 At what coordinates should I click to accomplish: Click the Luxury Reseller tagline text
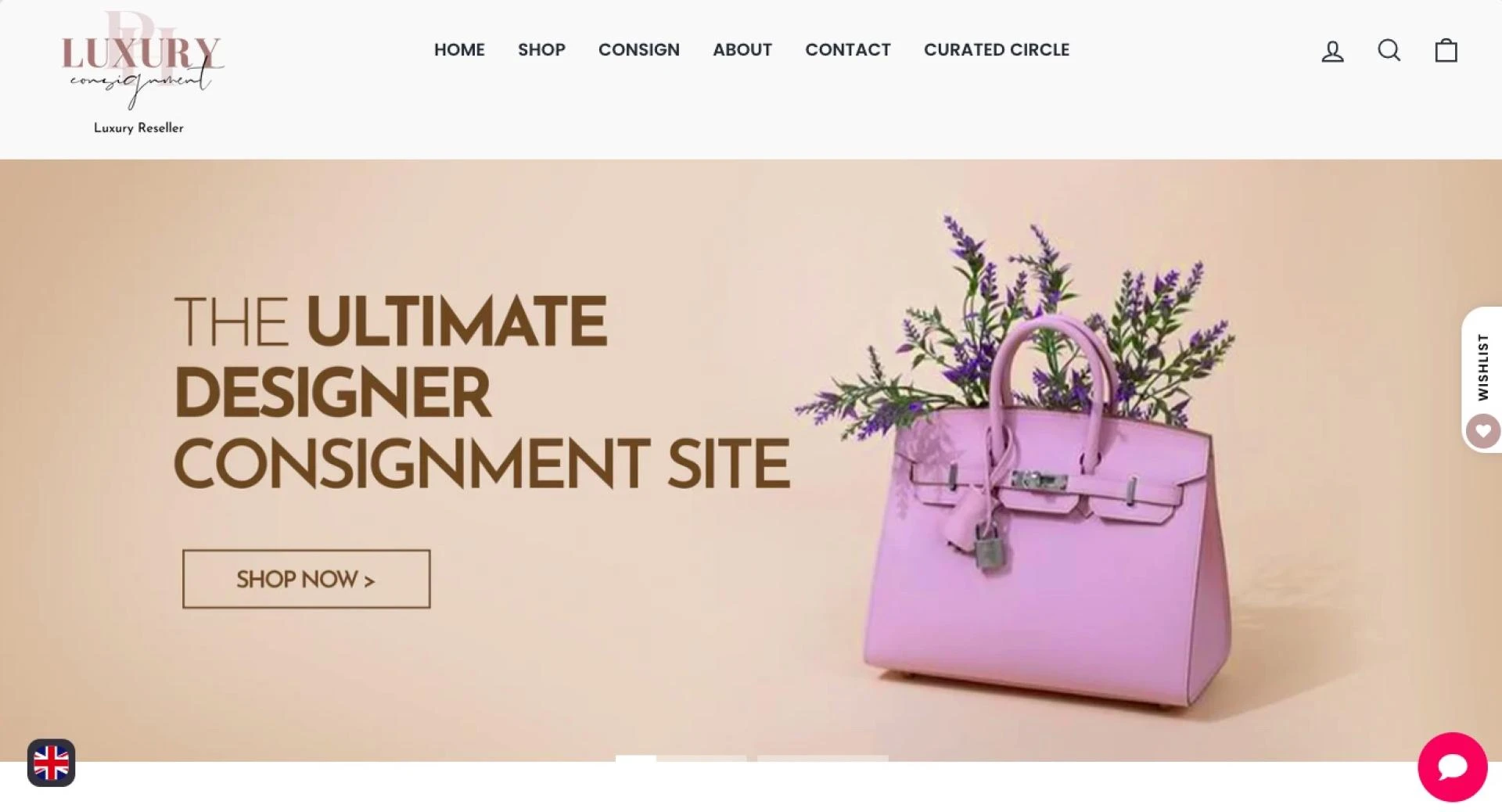[x=138, y=128]
